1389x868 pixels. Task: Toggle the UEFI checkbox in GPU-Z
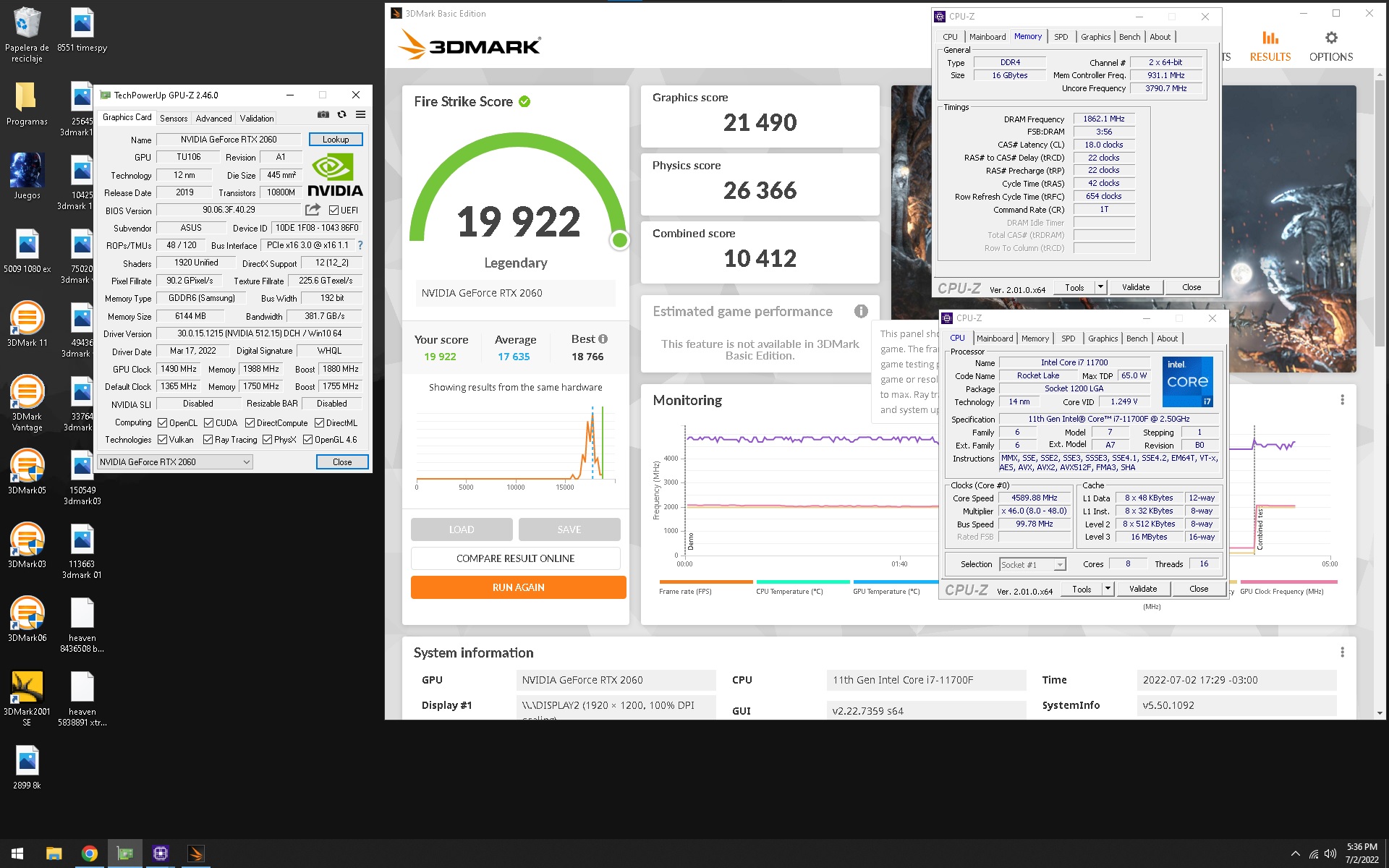[x=334, y=210]
